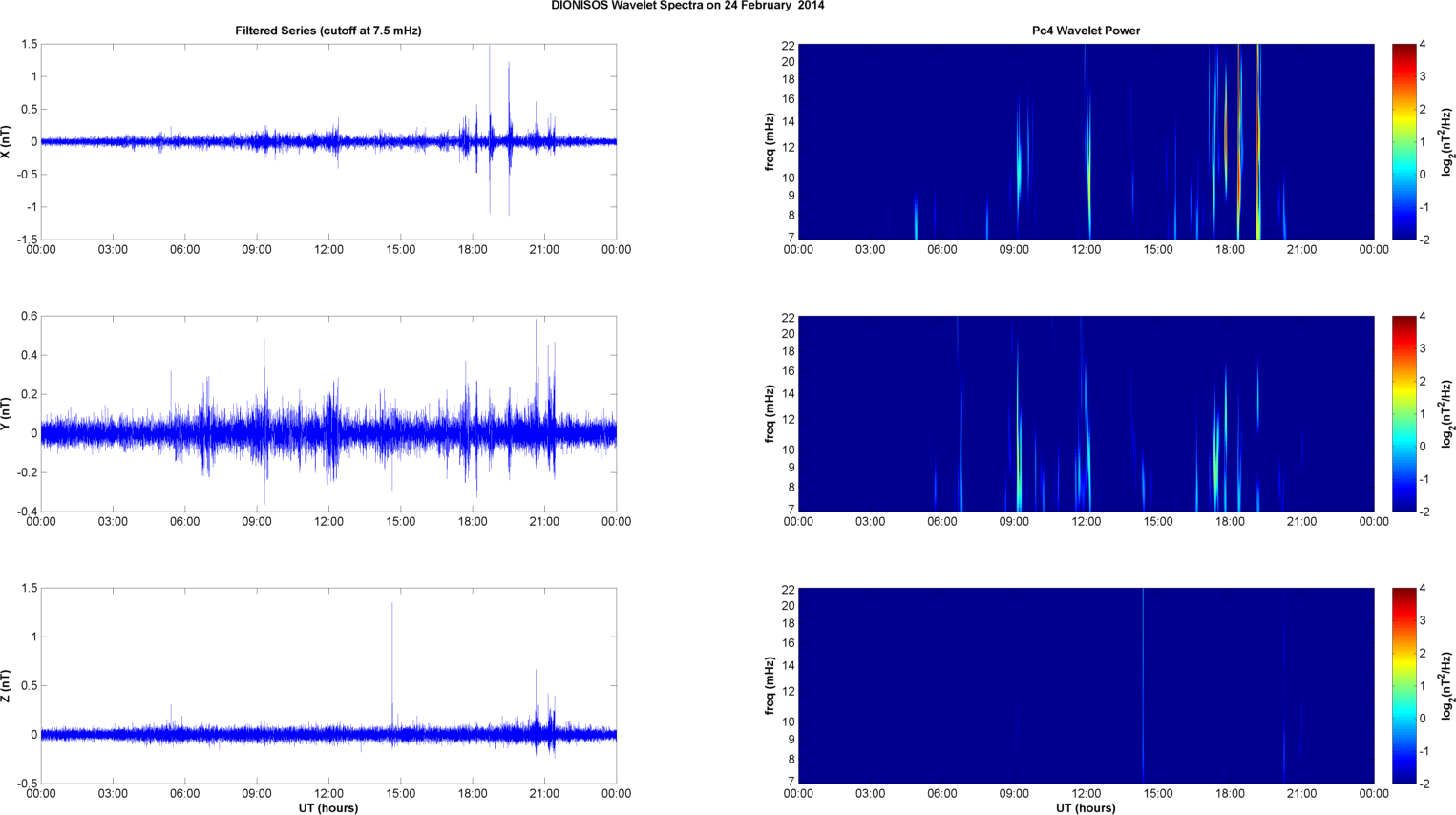Click the 'Z (nT)' axis label

pyautogui.click(x=7, y=685)
